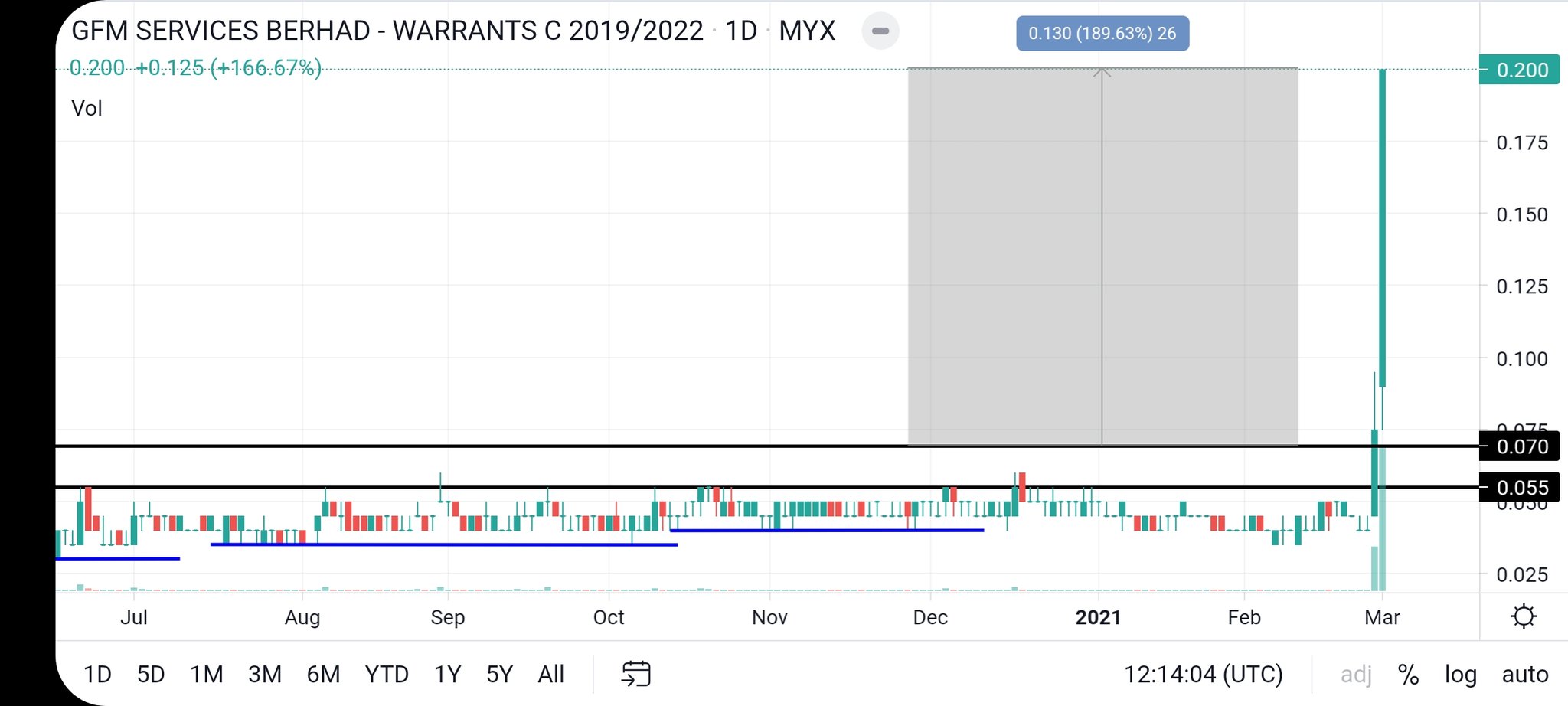Select the 0.070 horizontal line price label
The width and height of the screenshot is (1568, 706).
(x=1519, y=446)
